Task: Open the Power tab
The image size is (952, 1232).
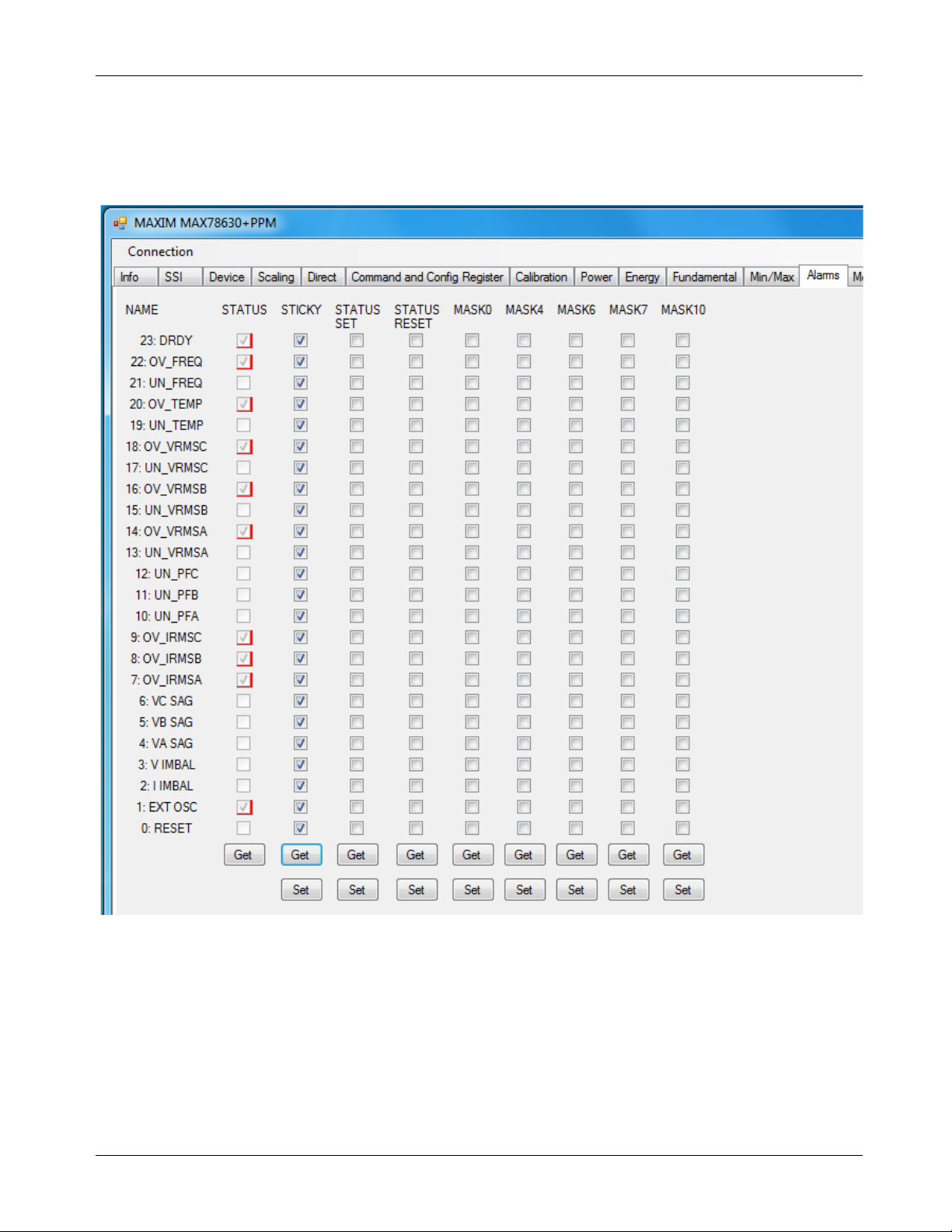Action: point(597,277)
